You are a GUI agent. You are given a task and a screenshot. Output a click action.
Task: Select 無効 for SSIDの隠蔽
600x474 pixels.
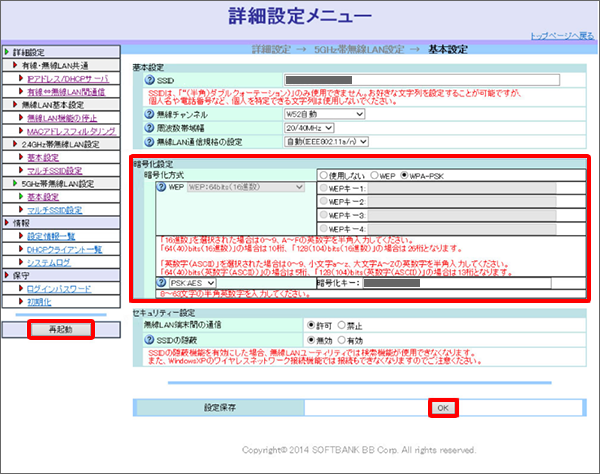click(x=311, y=340)
